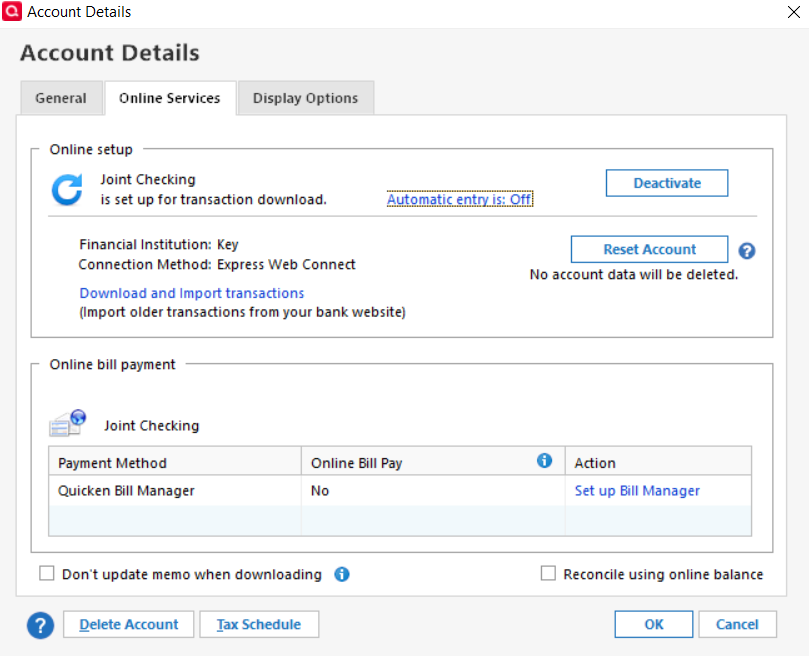The width and height of the screenshot is (809, 656).
Task: Click Quicken logo in title bar
Action: click(12, 11)
